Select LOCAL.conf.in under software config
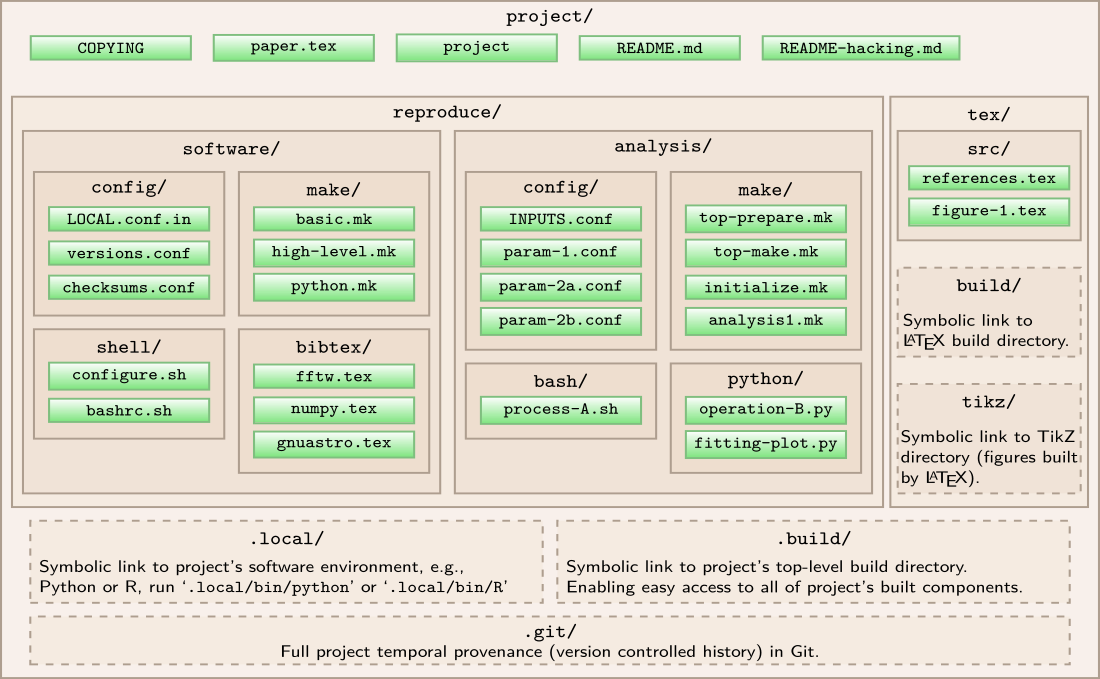1100x679 pixels. pyautogui.click(x=129, y=219)
